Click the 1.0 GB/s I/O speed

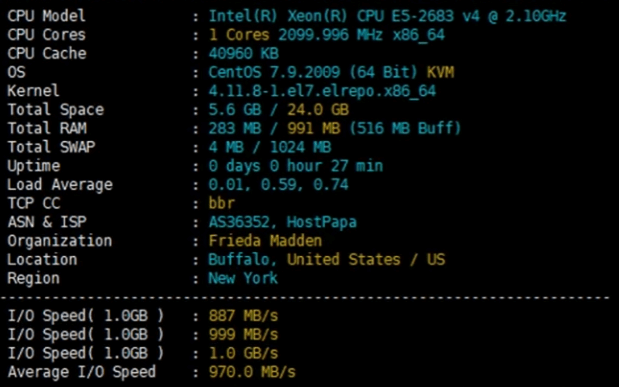click(x=243, y=353)
